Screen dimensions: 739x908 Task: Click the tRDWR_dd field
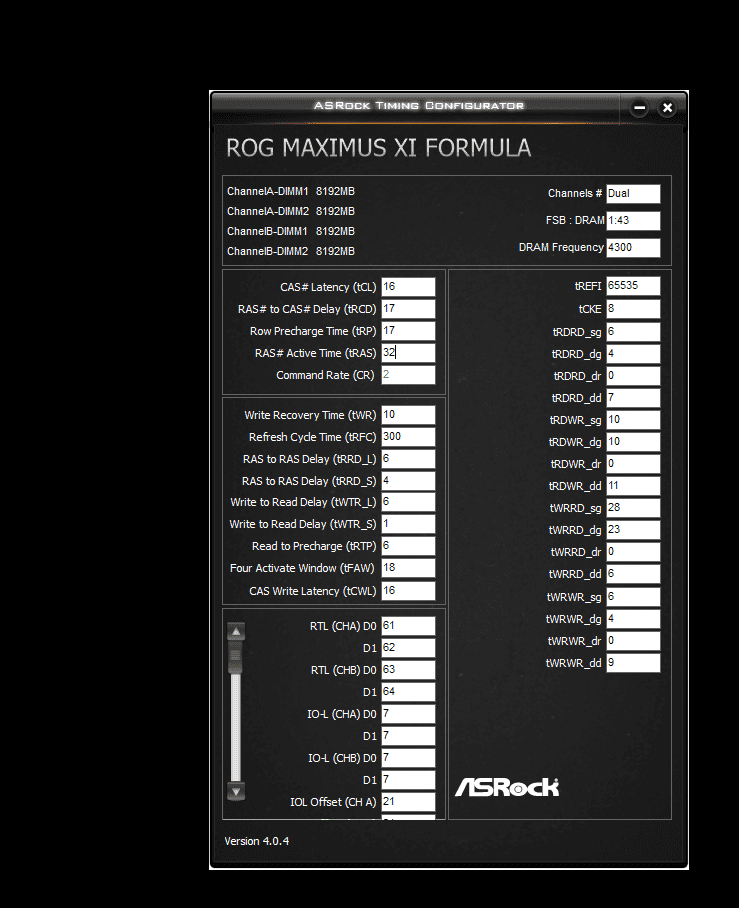pos(633,486)
